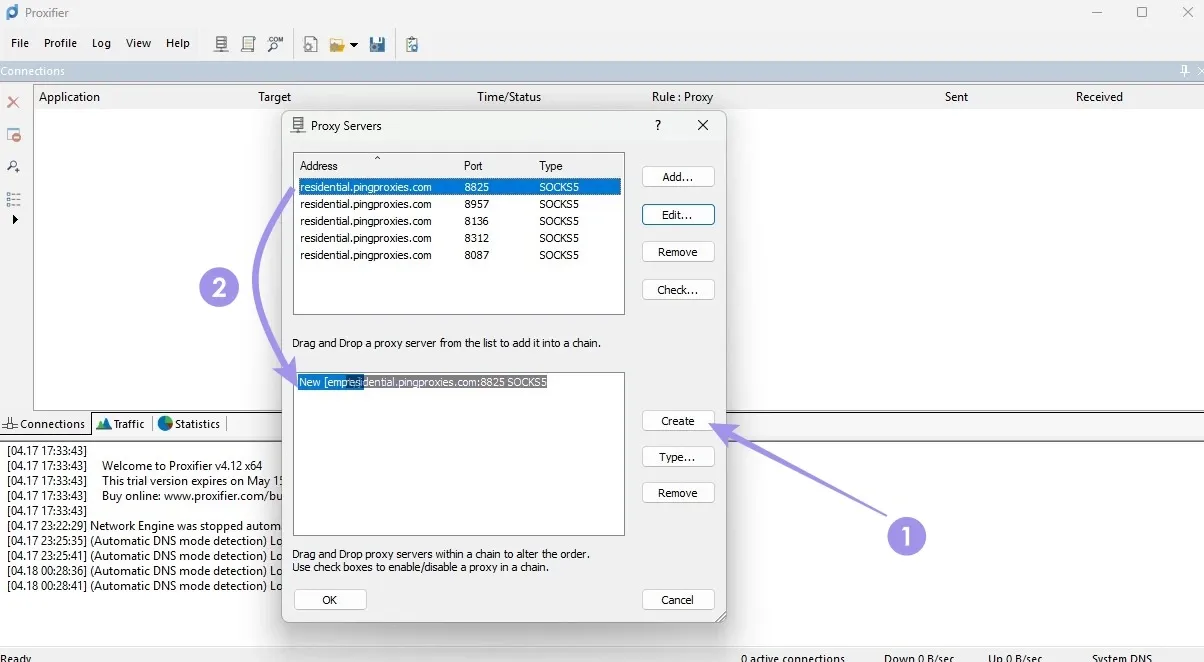Screen dimensions: 1204x662
Task: Click the lower Remove button for chains
Action: pyautogui.click(x=678, y=493)
